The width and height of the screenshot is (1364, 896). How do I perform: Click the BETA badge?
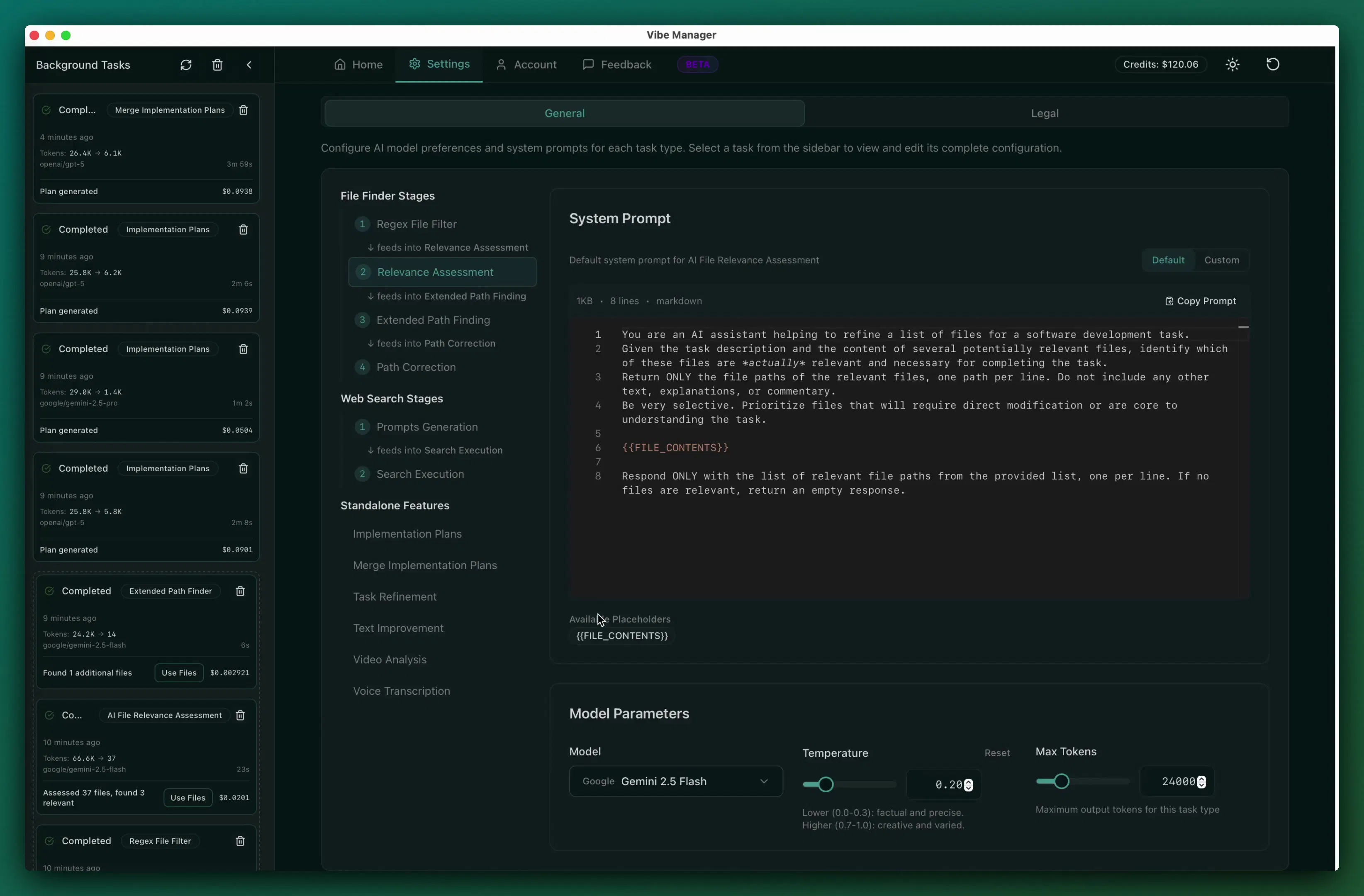697,64
